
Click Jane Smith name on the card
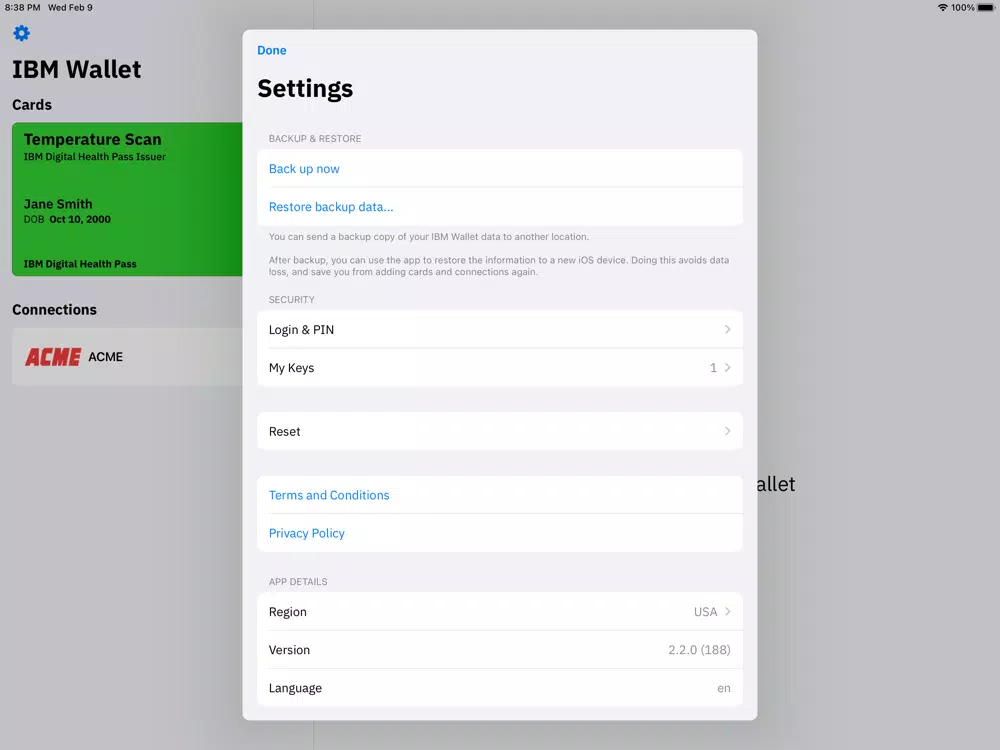(58, 204)
